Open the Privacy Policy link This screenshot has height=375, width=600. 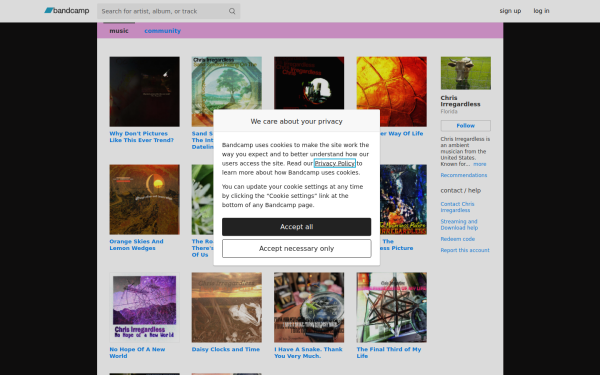[x=335, y=163]
